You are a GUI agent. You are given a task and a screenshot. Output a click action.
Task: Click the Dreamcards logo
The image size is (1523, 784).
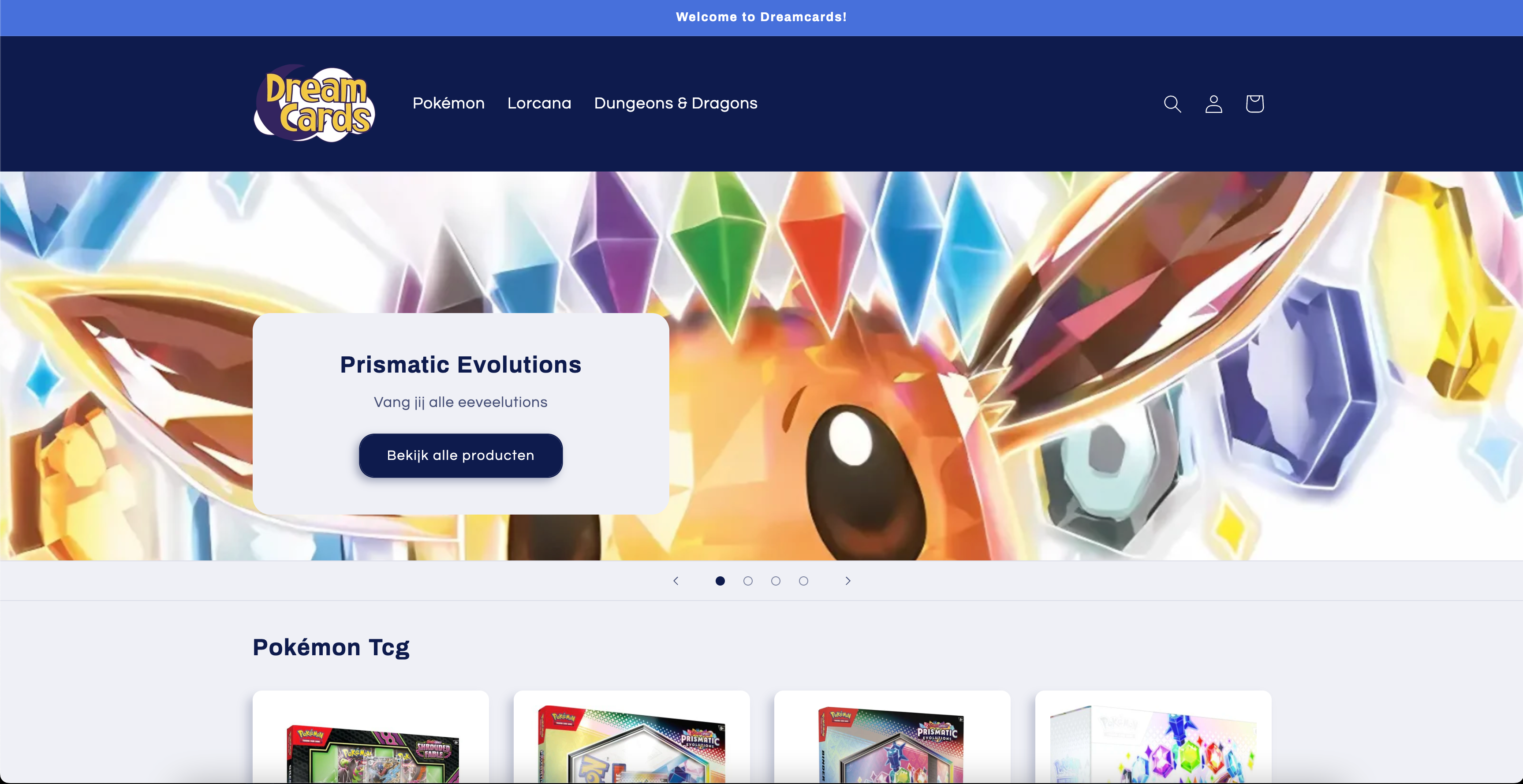click(314, 104)
